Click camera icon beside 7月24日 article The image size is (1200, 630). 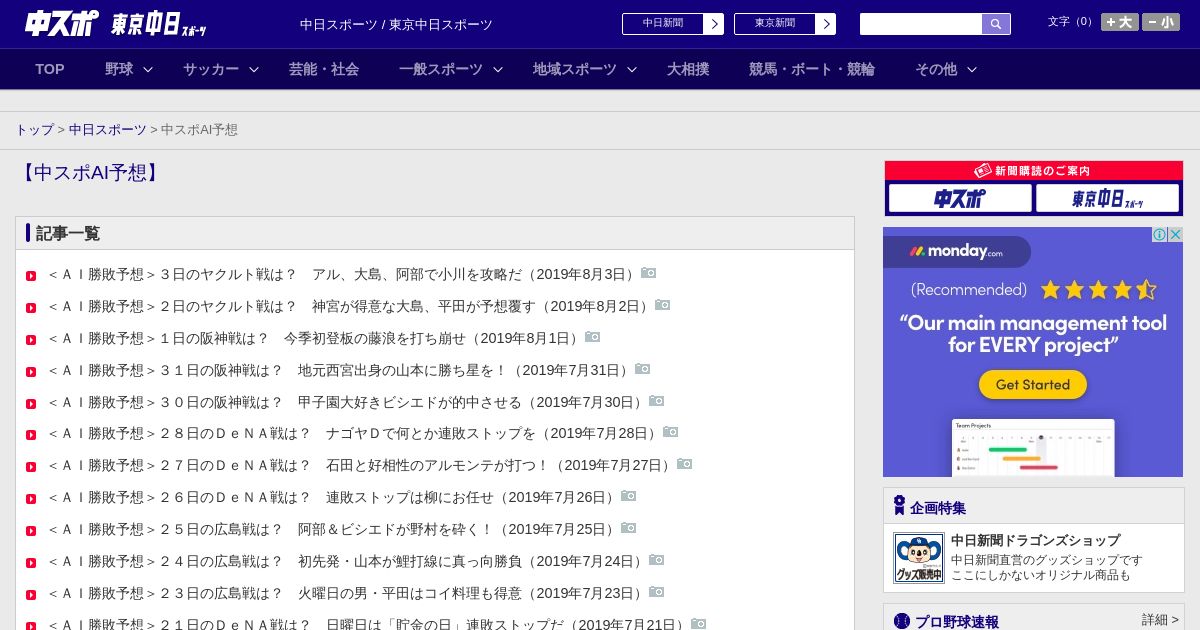coord(657,560)
